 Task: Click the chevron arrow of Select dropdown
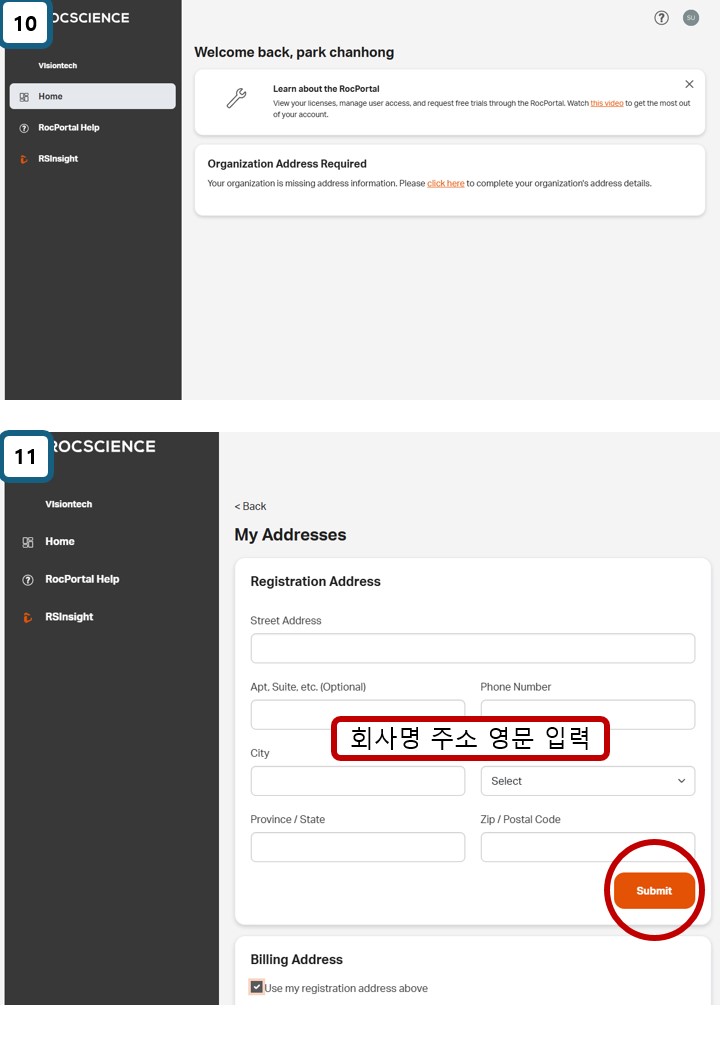pos(682,781)
